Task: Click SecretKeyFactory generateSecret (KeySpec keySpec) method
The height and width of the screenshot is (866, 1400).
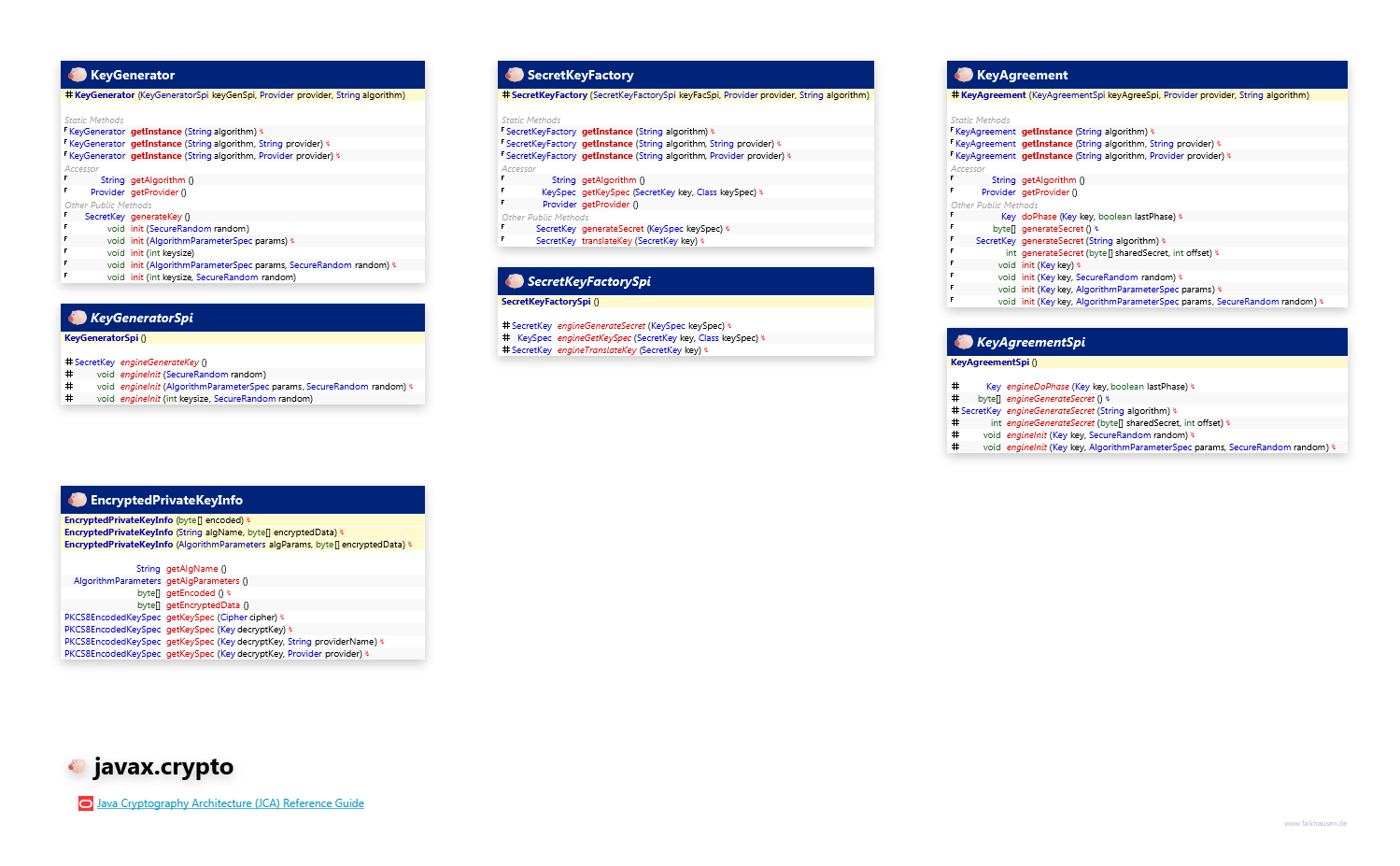Action: [686, 229]
